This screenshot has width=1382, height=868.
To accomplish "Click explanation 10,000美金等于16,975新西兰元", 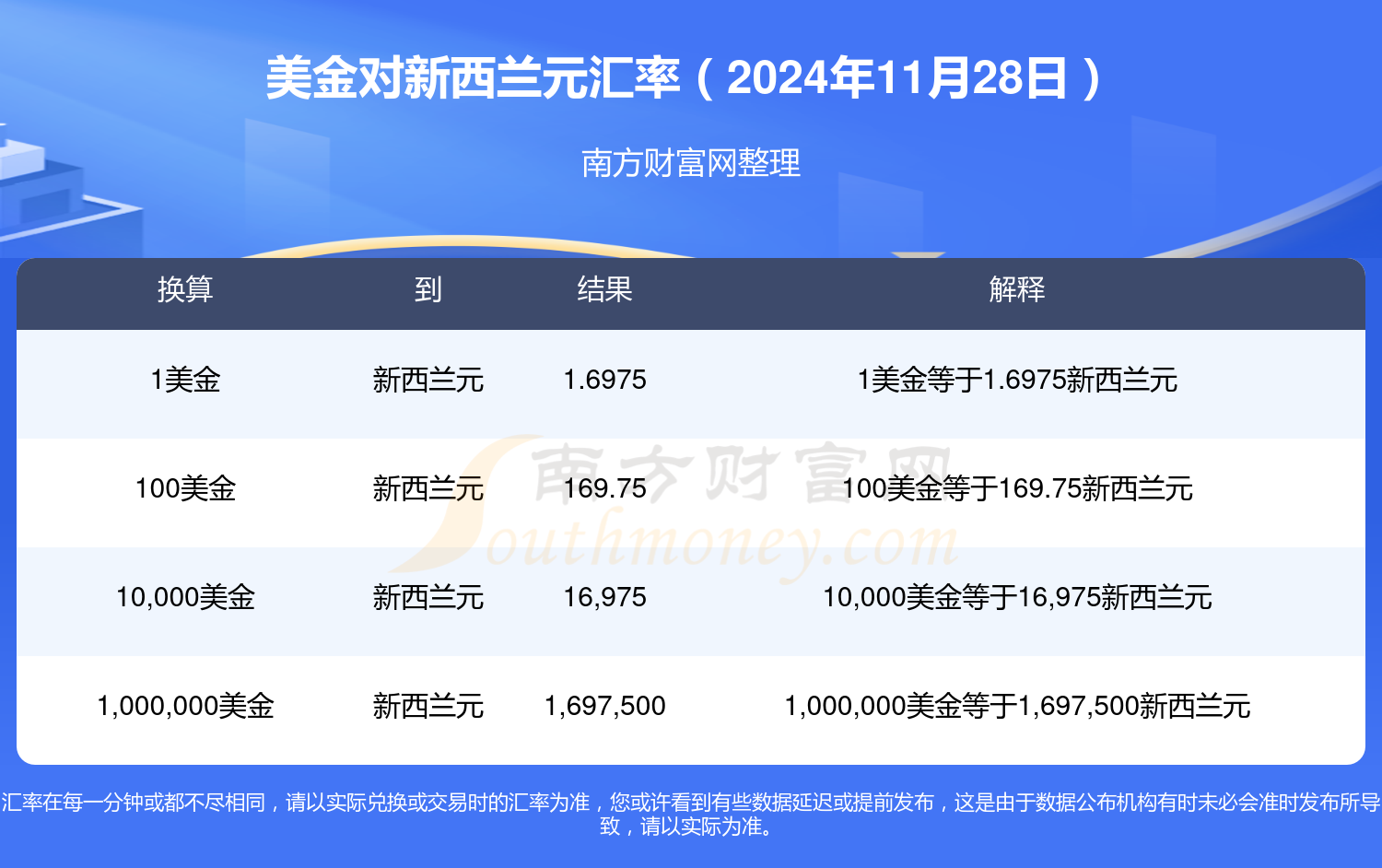I will click(x=1017, y=597).
